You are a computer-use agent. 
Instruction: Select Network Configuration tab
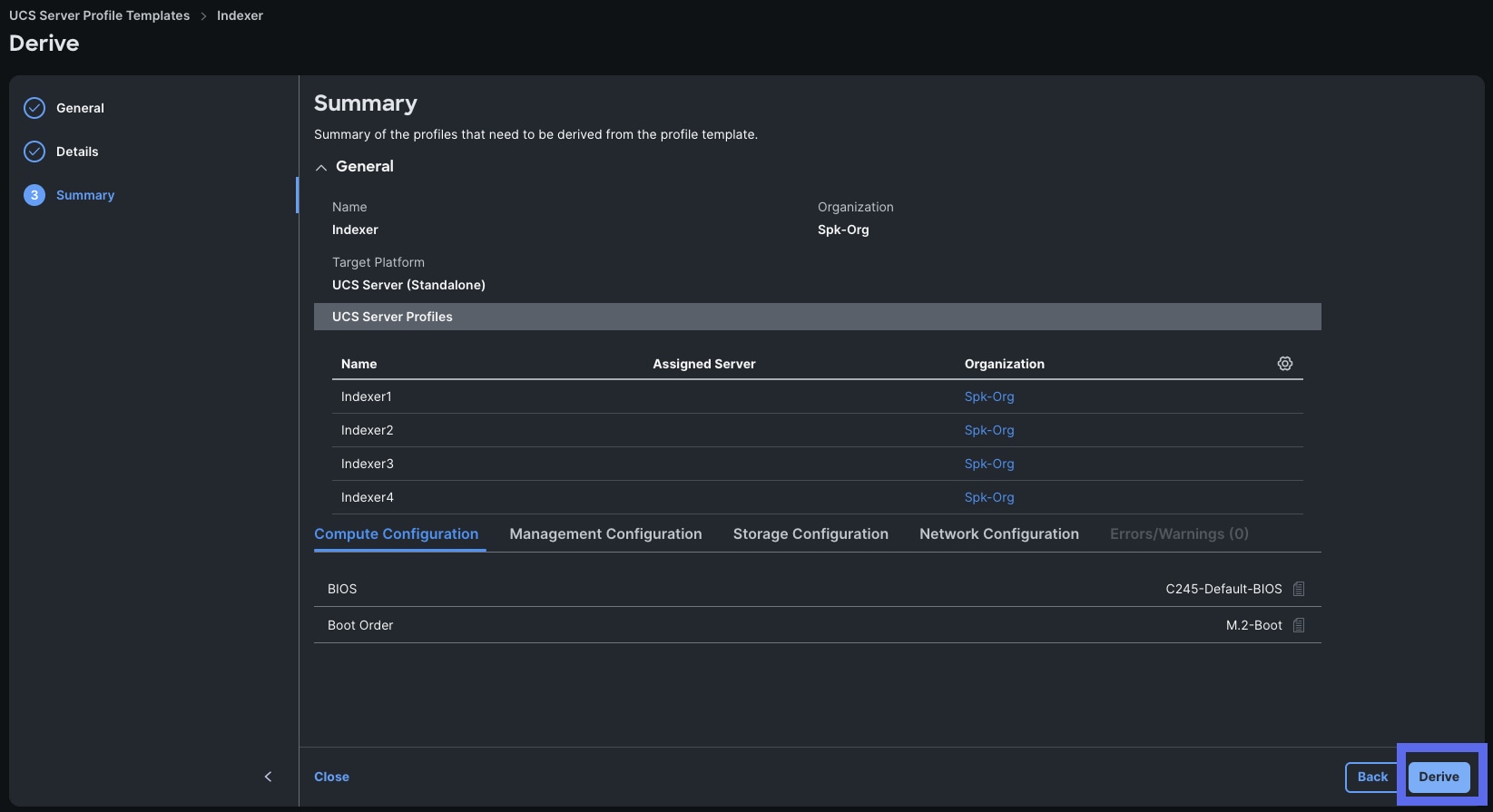click(x=998, y=534)
